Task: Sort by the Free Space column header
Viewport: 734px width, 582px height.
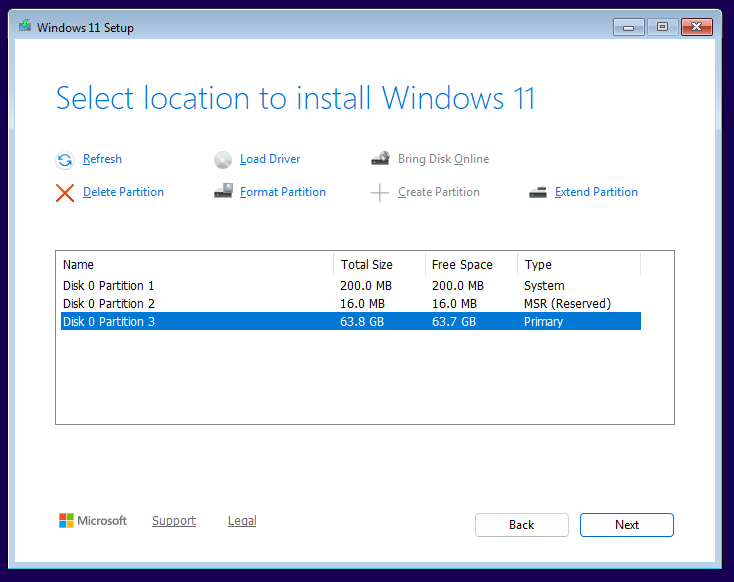Action: (x=471, y=265)
